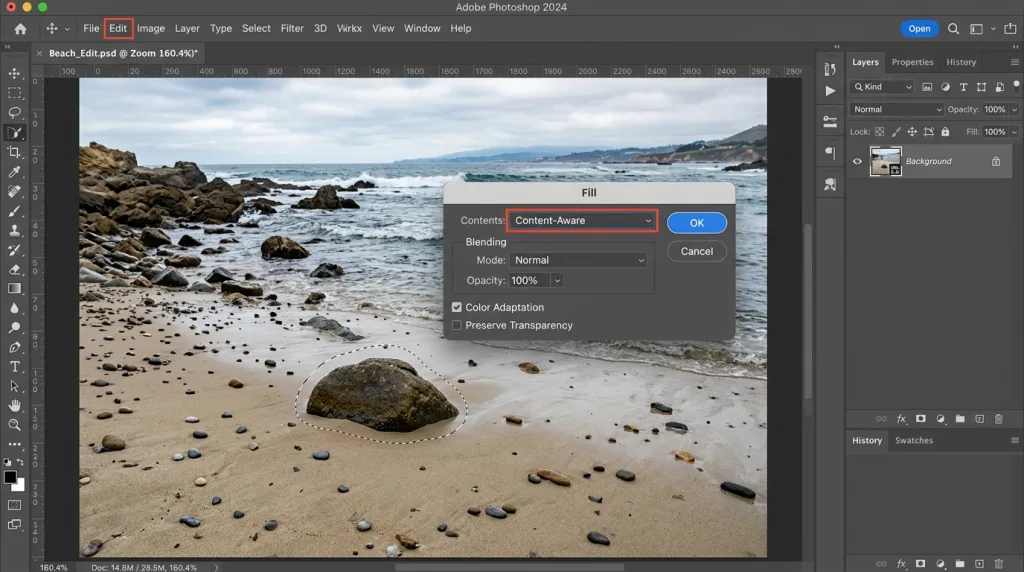Screen dimensions: 1024x572
Task: Select the Brush tool
Action: click(x=14, y=211)
